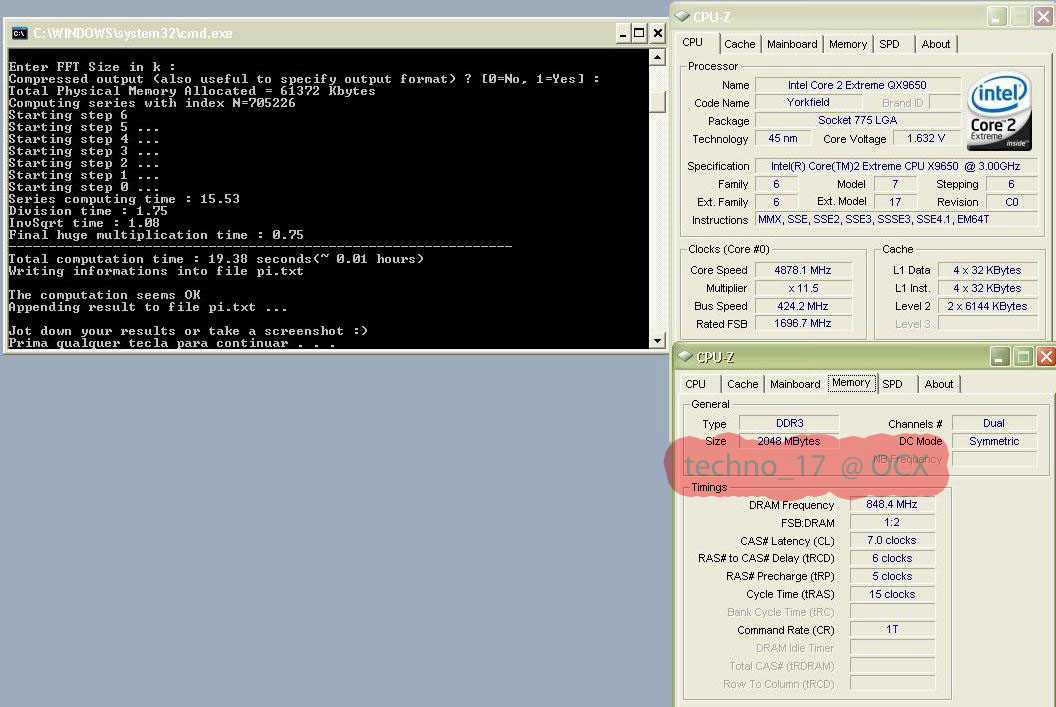1056x707 pixels.
Task: Switch to CPU tab in bottom CPU-Z window
Action: coord(696,384)
